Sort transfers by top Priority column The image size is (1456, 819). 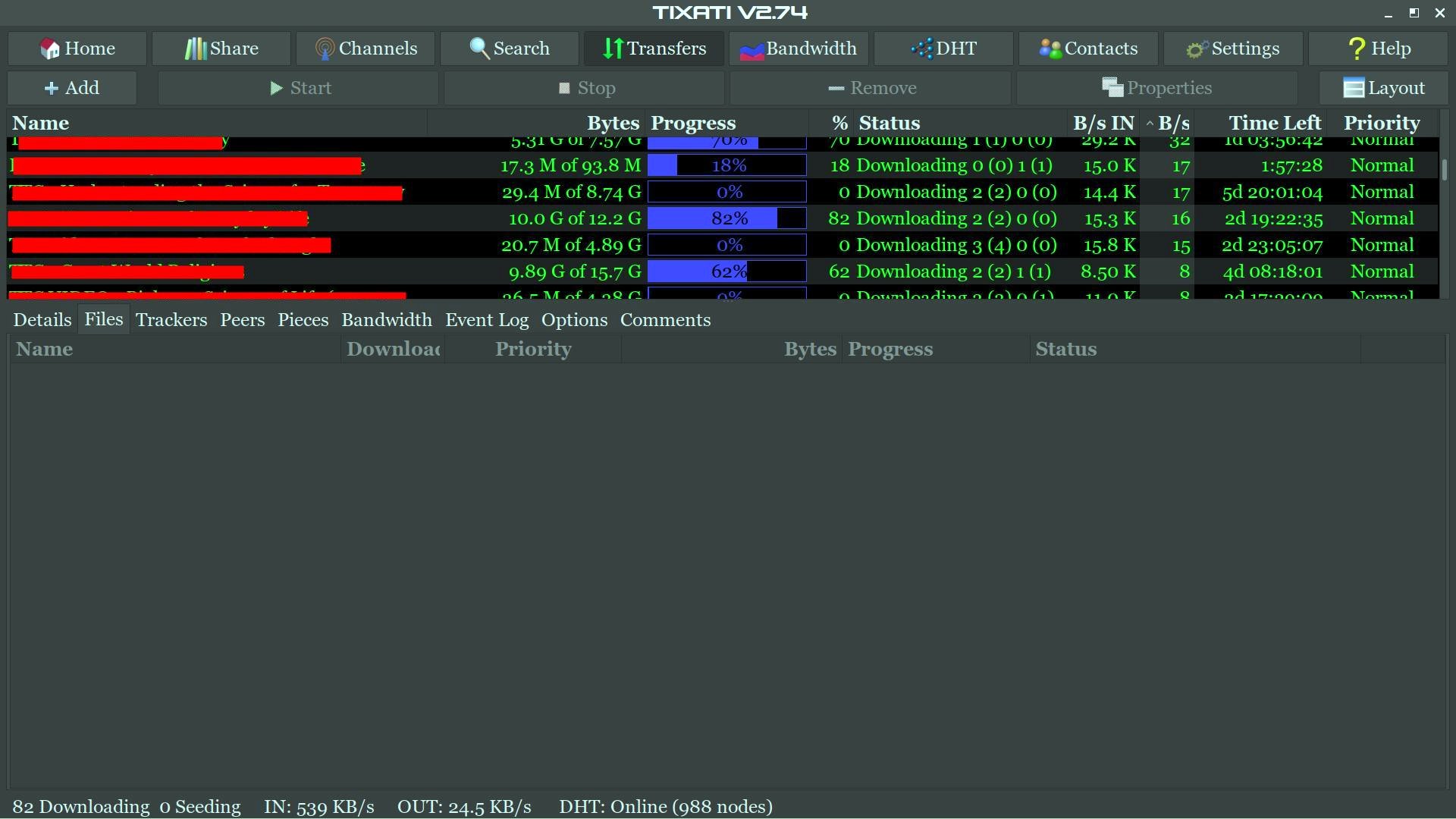tap(1382, 123)
